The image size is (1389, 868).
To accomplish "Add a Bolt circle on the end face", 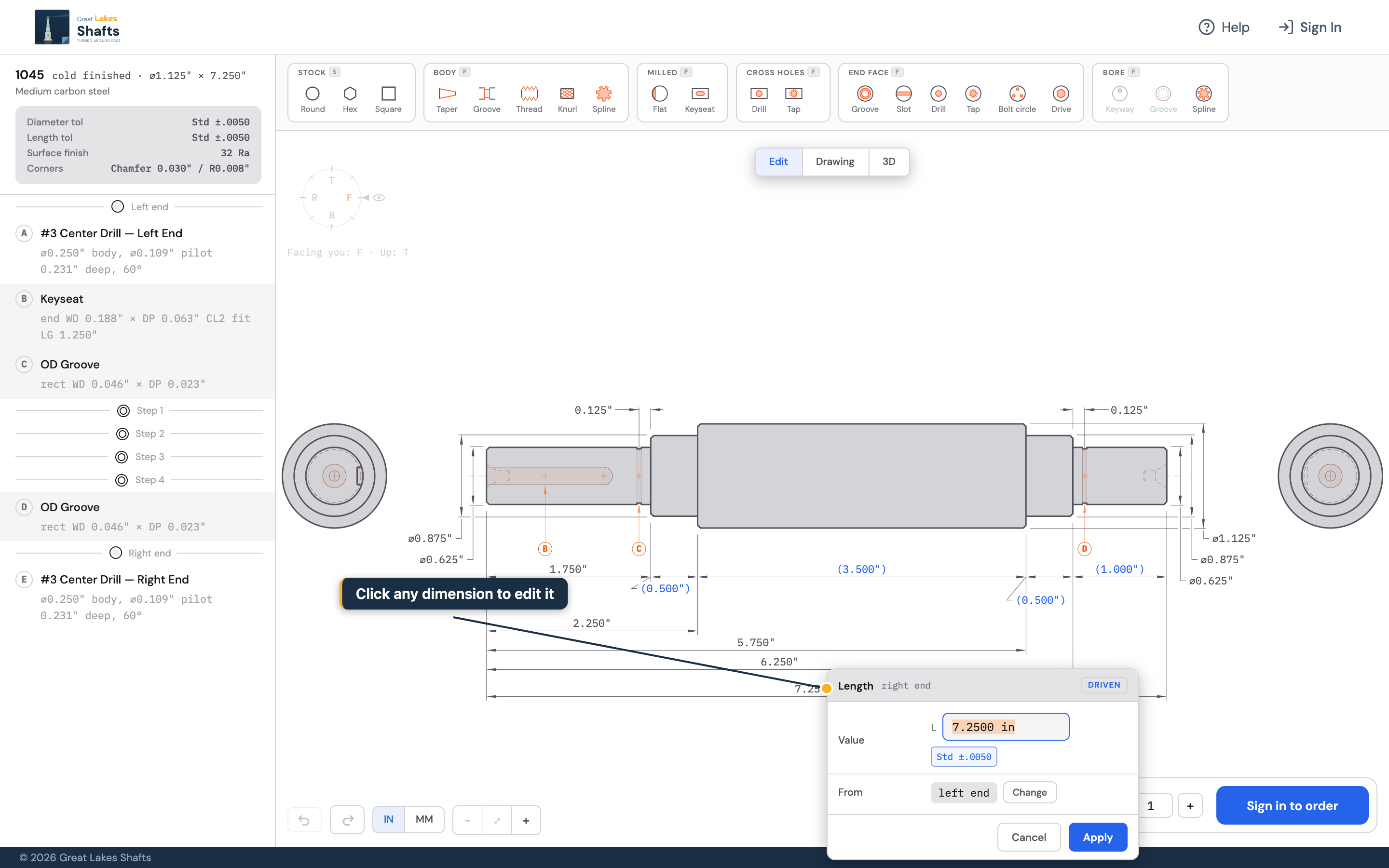I will (x=1017, y=99).
